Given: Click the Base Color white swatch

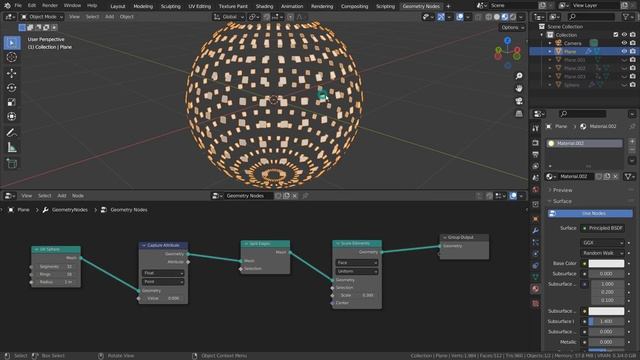Looking at the screenshot, I should tap(606, 264).
